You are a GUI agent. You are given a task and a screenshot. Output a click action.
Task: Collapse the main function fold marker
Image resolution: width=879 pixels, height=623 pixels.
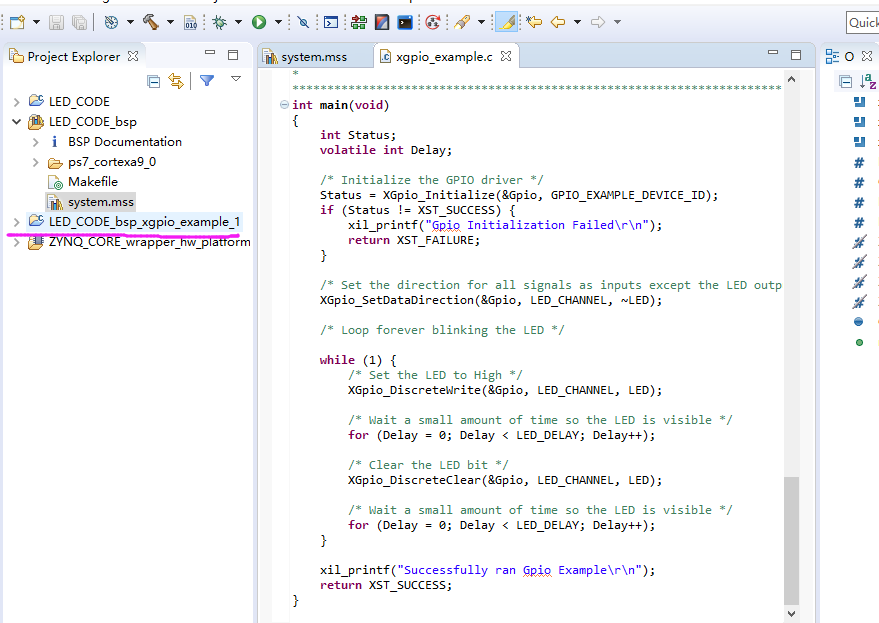click(284, 105)
